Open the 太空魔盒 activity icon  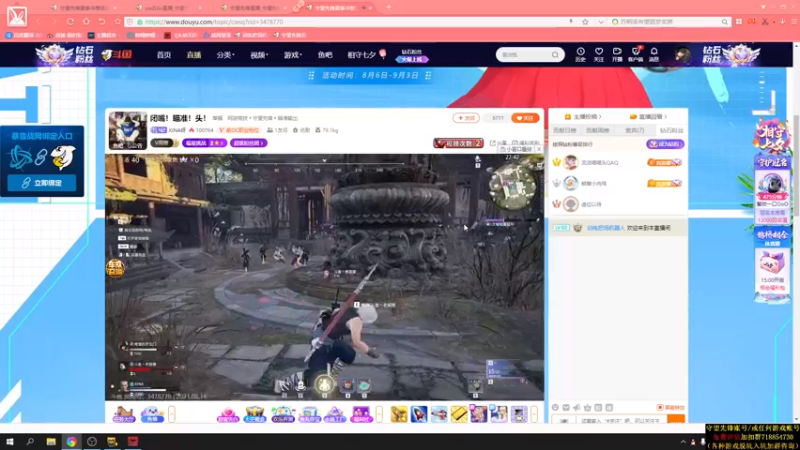(x=255, y=414)
